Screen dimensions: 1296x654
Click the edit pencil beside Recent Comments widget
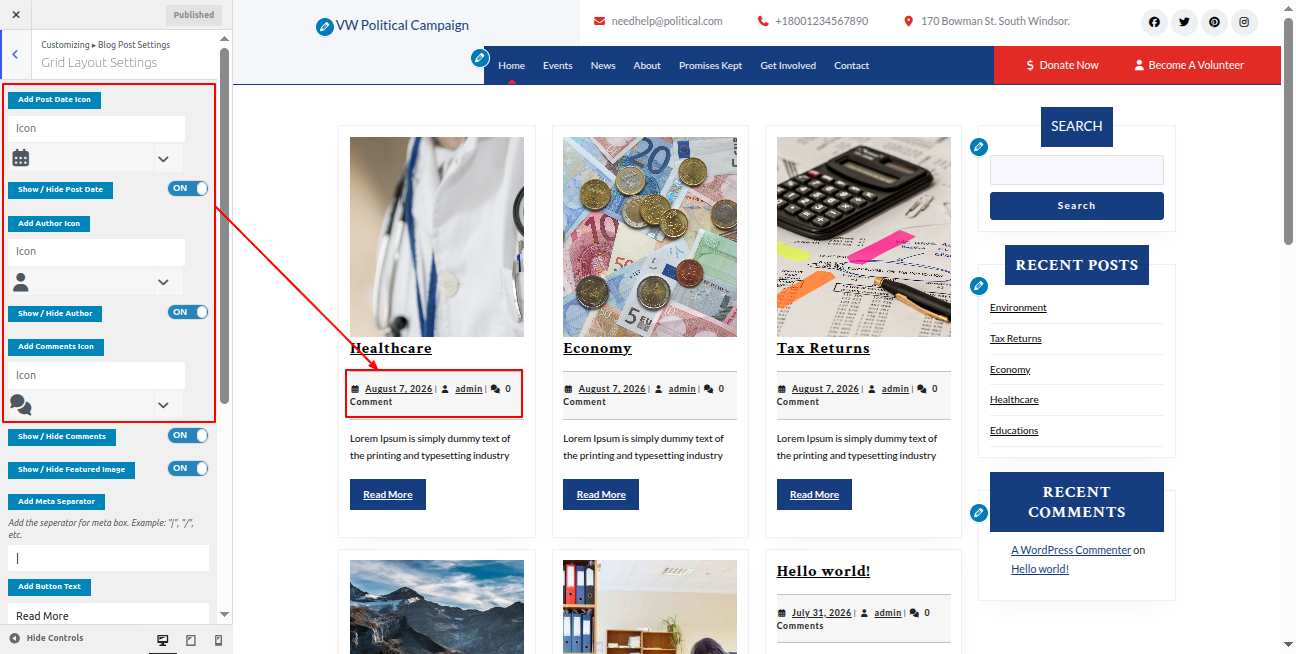979,513
